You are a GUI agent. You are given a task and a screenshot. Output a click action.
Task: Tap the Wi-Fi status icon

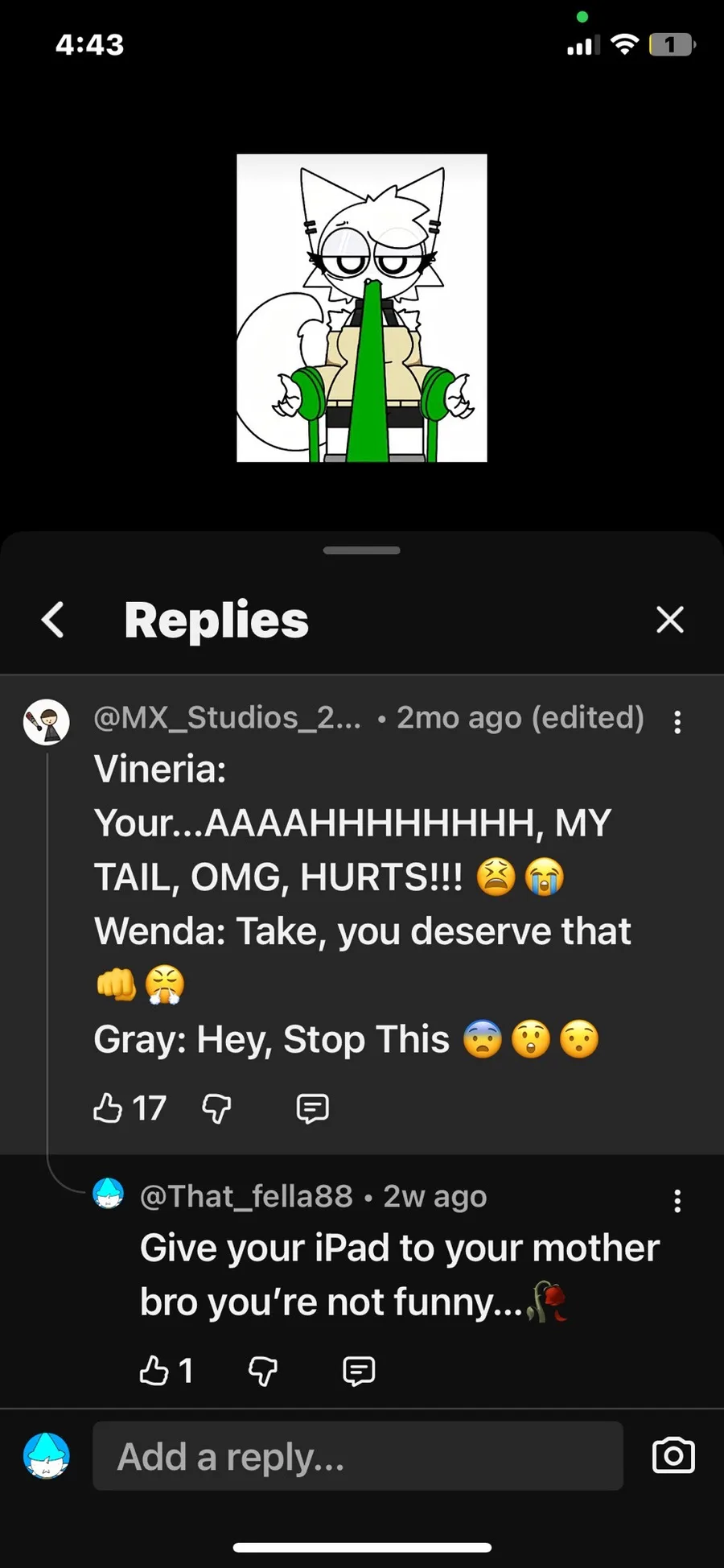[623, 44]
